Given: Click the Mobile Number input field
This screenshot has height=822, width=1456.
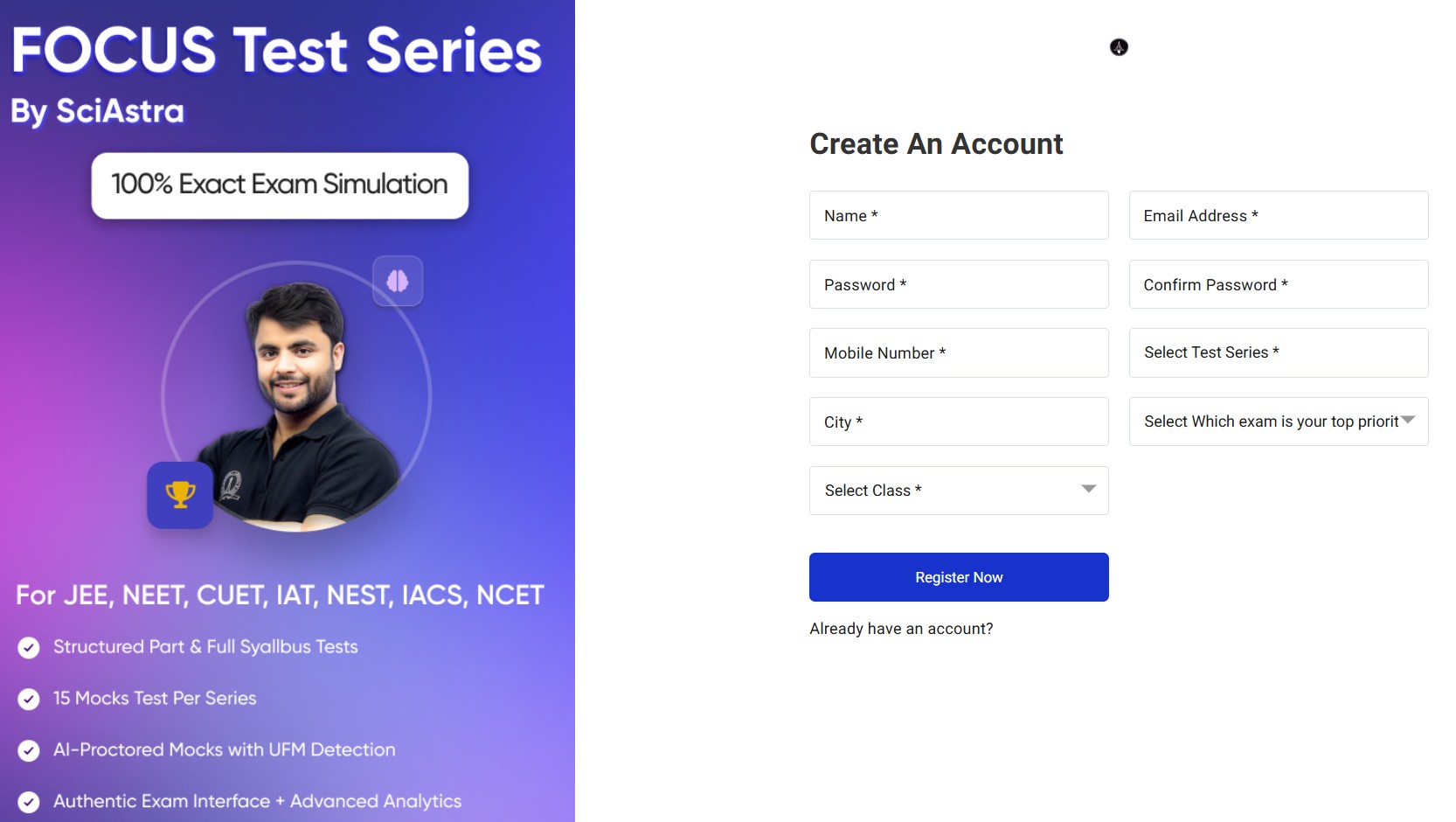Looking at the screenshot, I should tap(958, 352).
